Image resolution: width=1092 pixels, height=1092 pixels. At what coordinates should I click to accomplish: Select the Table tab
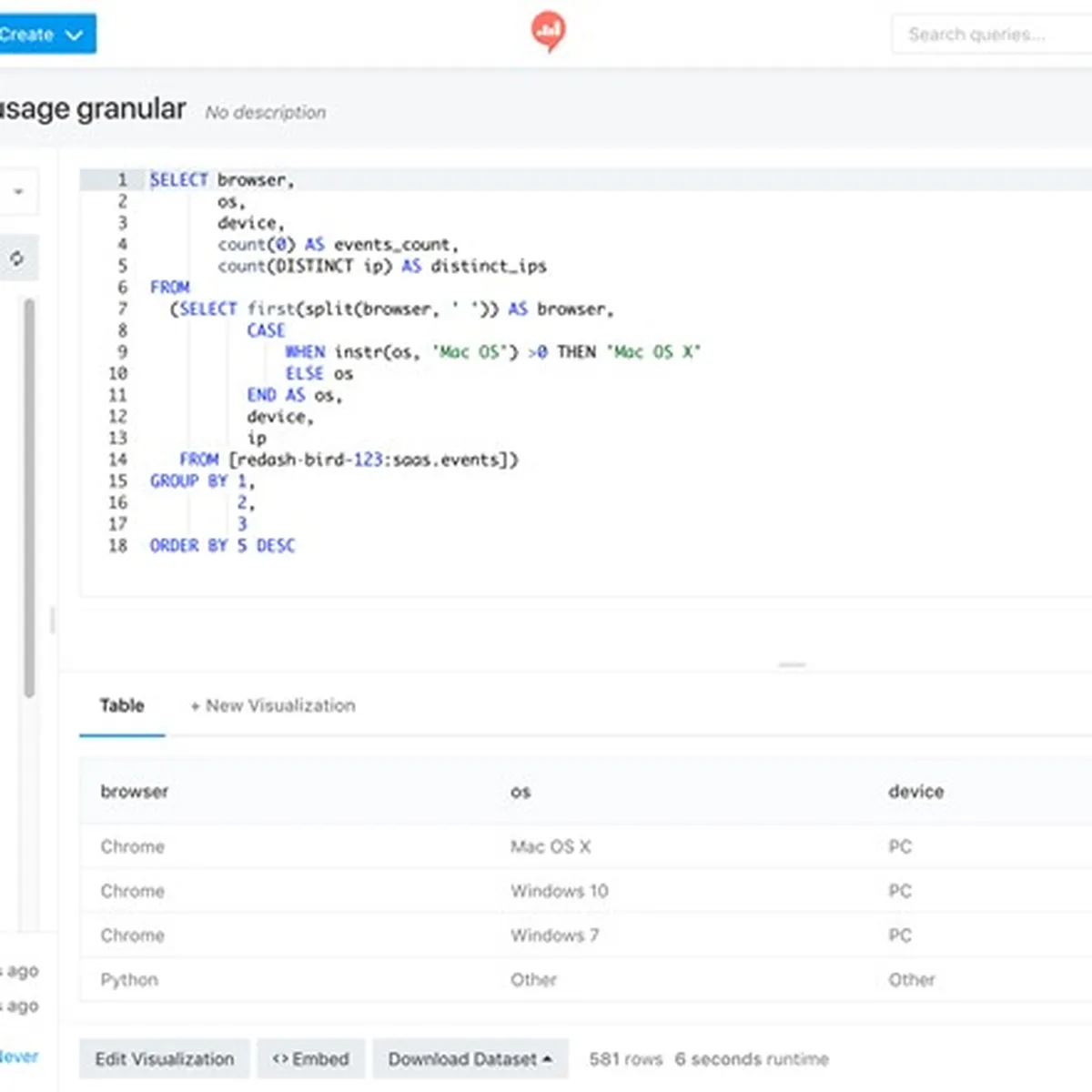point(122,705)
